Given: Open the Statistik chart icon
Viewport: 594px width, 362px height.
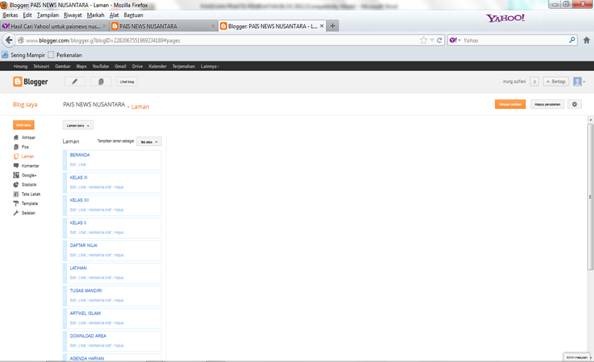Looking at the screenshot, I should 16,184.
